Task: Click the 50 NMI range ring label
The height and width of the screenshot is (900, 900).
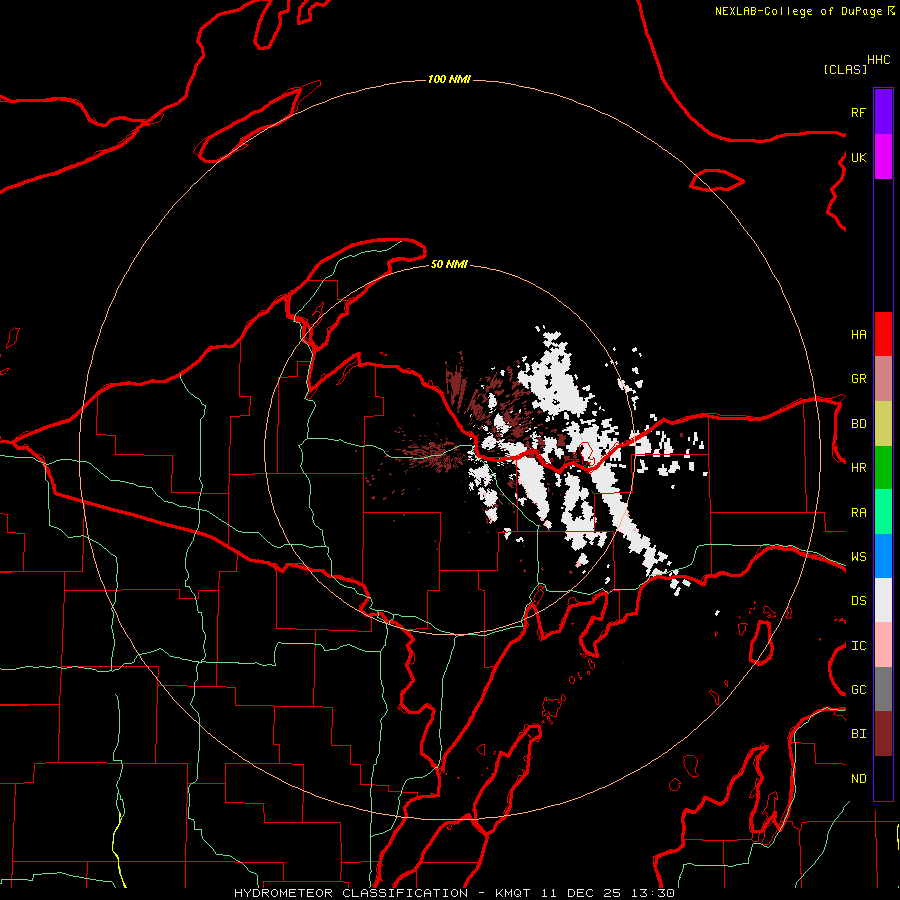Action: point(449,264)
